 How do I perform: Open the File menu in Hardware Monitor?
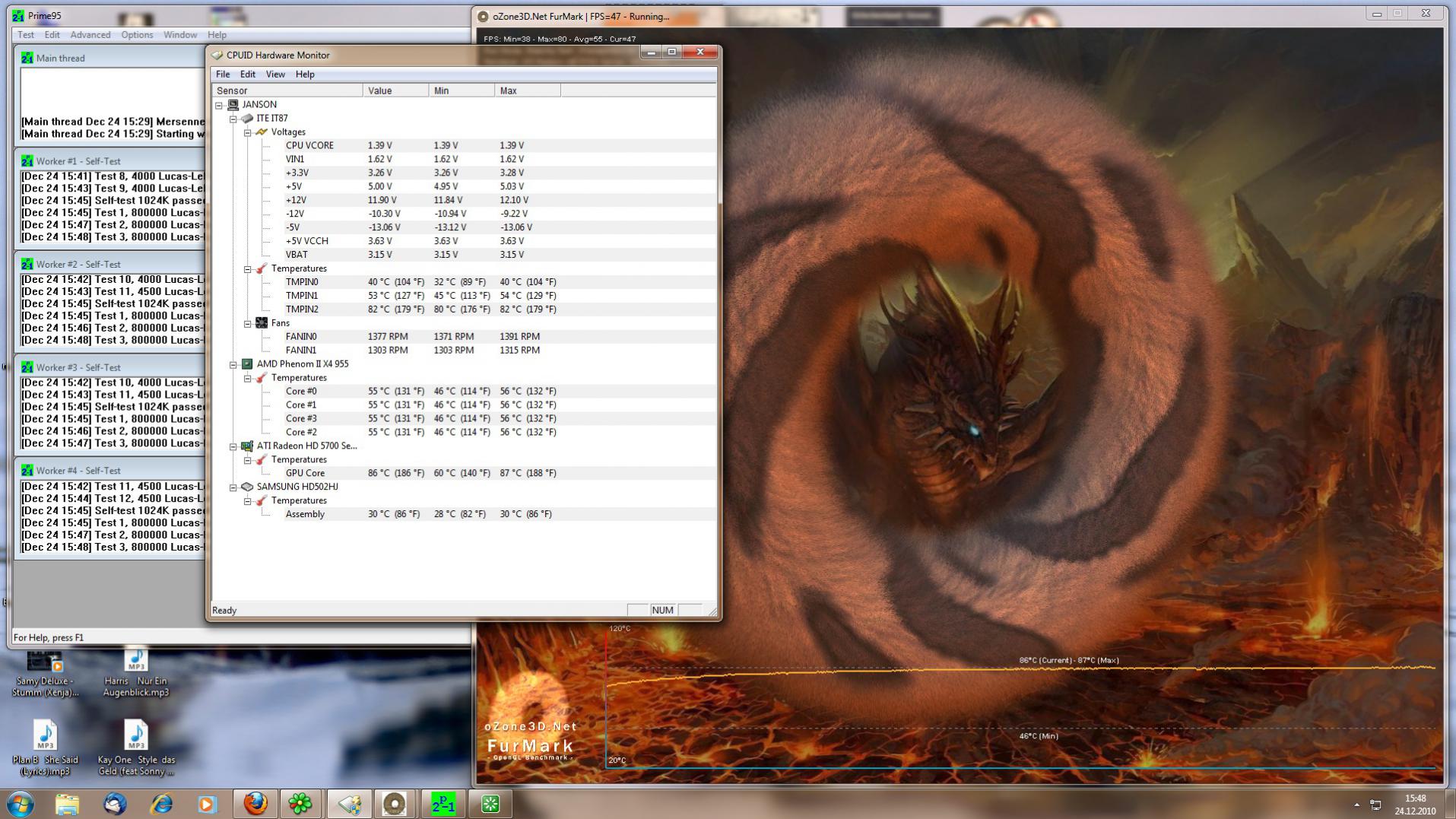click(x=223, y=75)
